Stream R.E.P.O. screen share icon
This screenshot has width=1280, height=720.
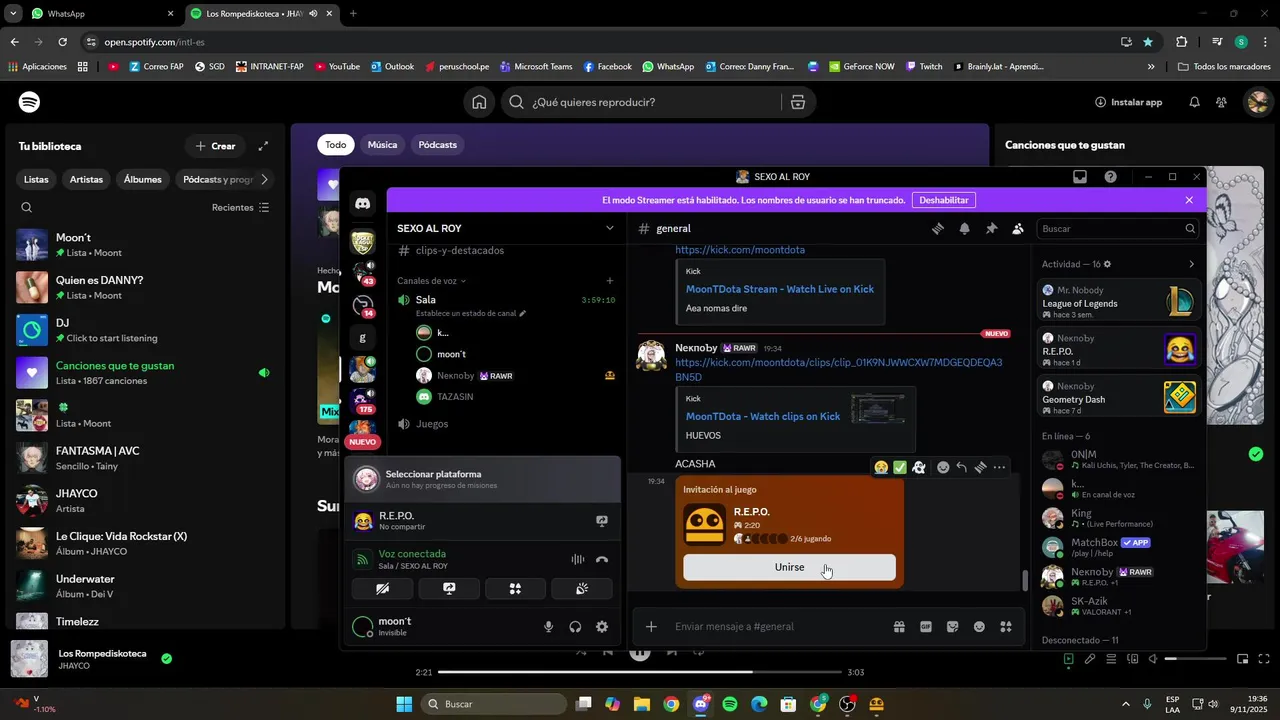click(x=602, y=521)
